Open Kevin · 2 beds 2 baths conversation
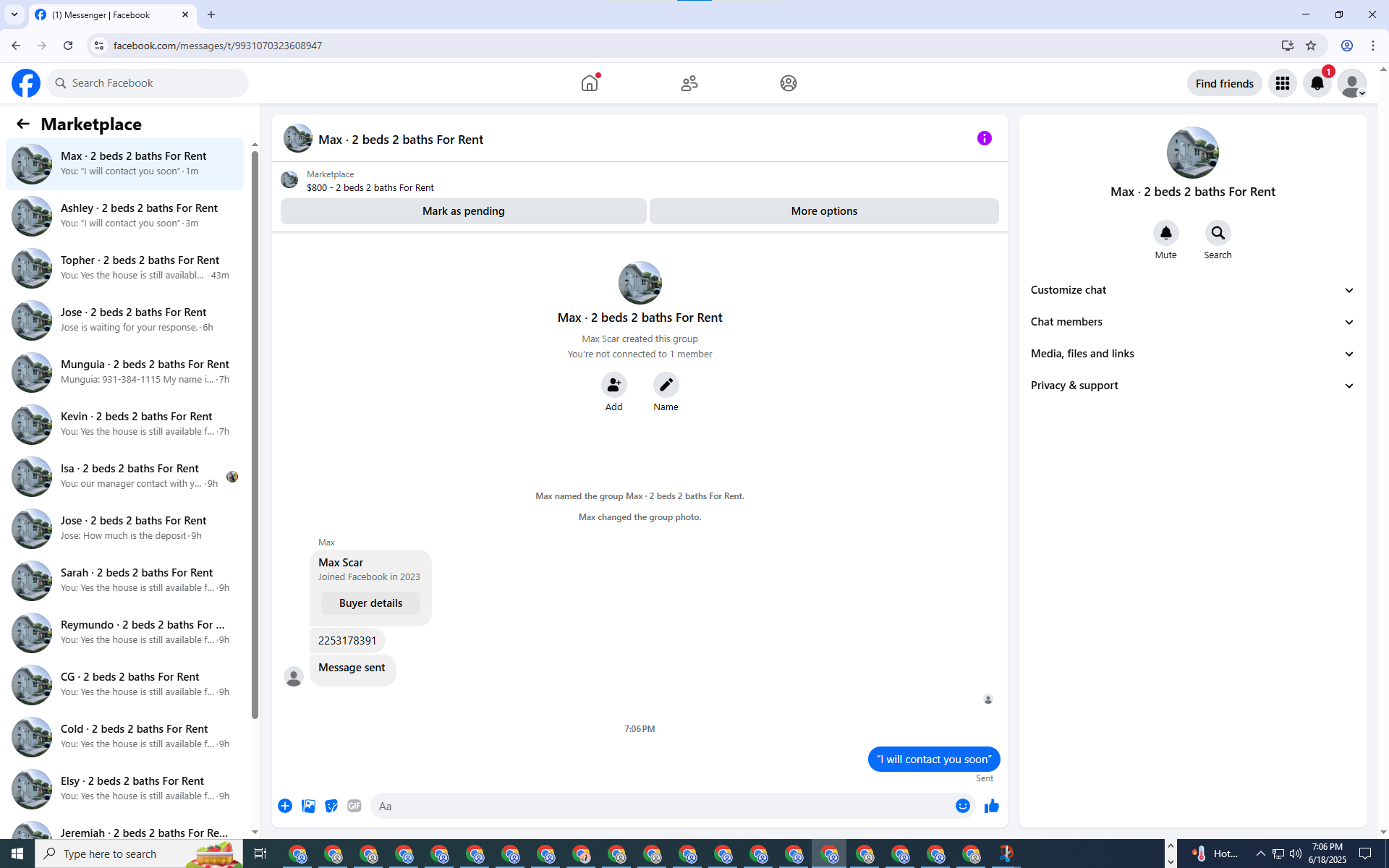The width and height of the screenshot is (1389, 868). (124, 424)
